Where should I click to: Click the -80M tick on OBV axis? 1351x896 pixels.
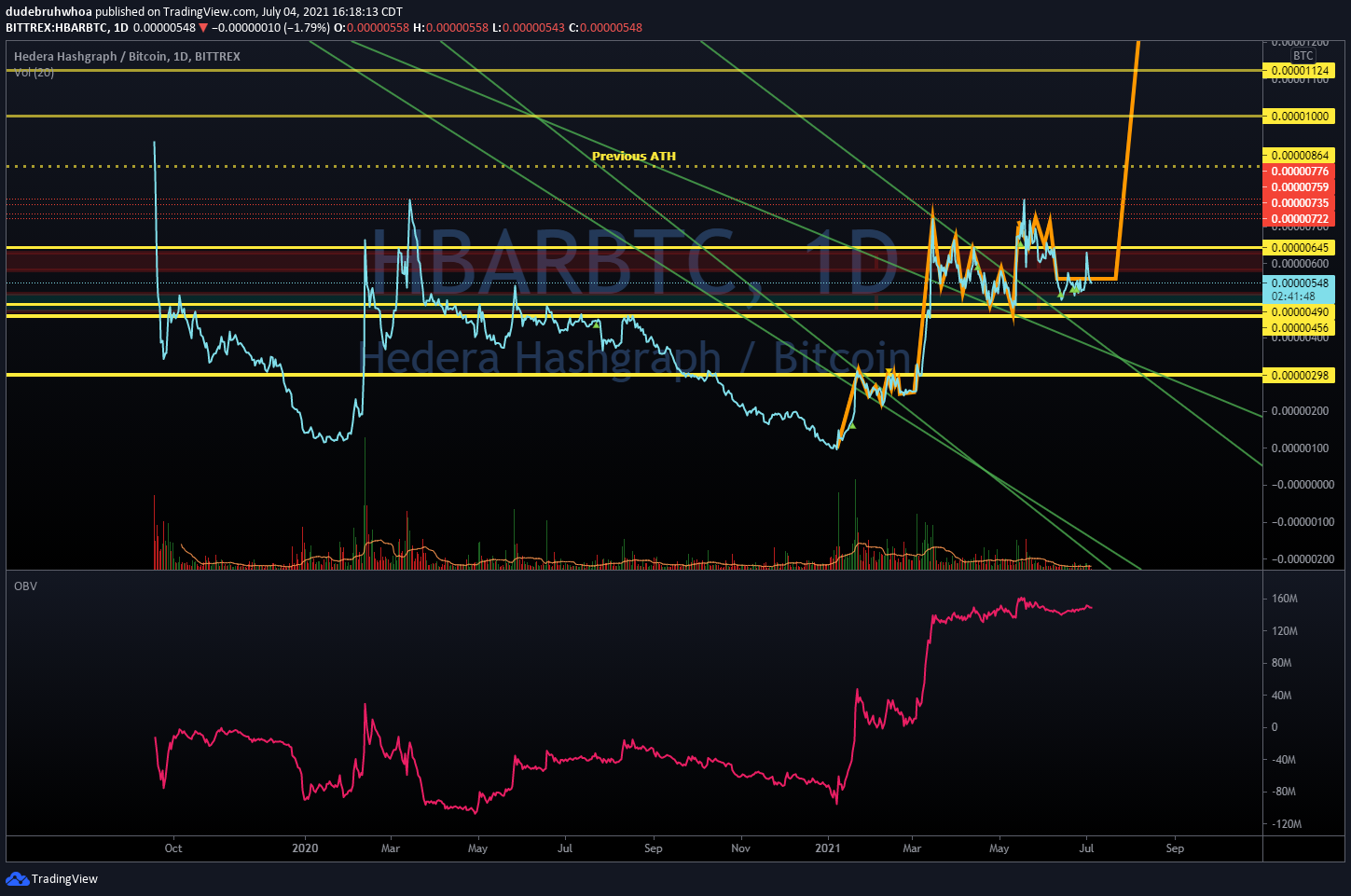1284,792
